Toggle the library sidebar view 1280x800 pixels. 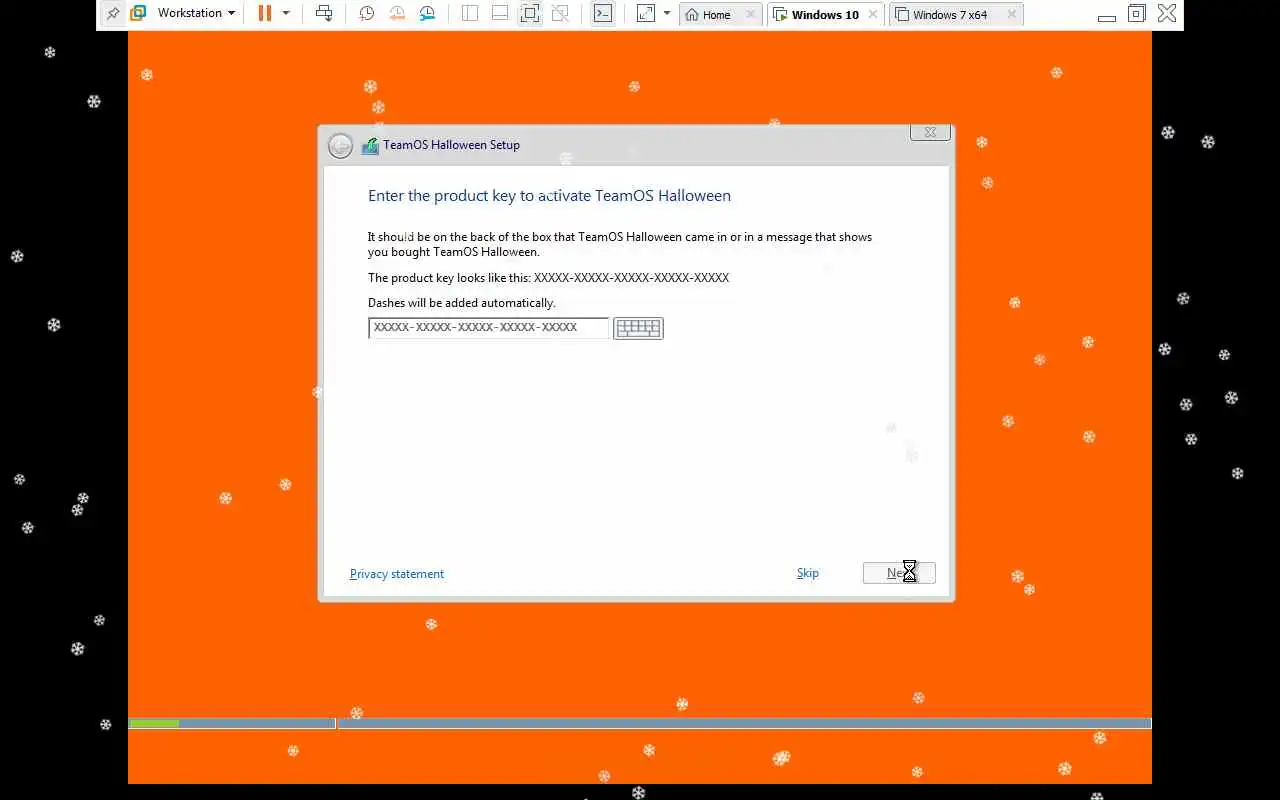[470, 14]
